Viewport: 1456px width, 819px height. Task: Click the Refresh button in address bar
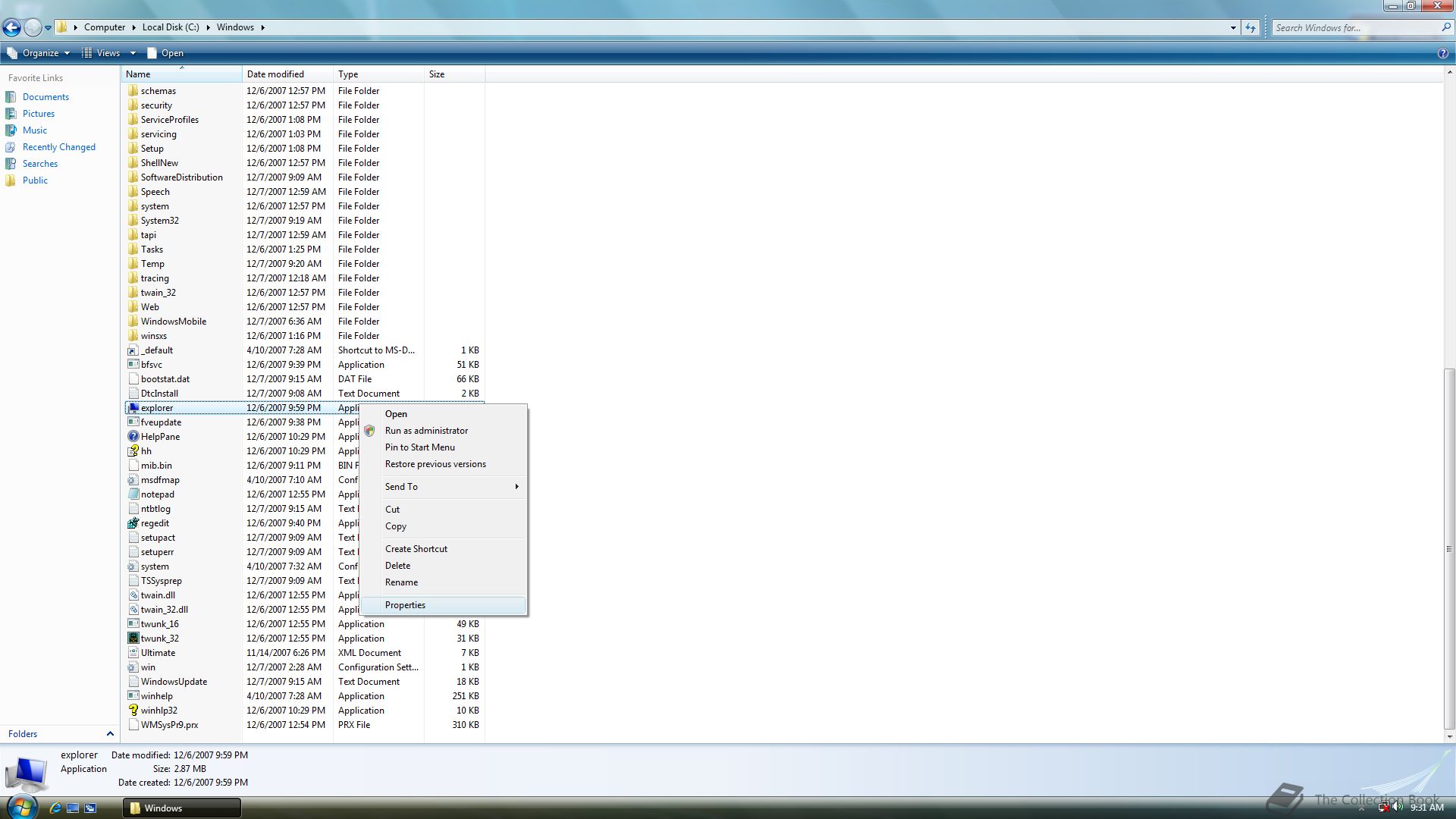(1250, 28)
